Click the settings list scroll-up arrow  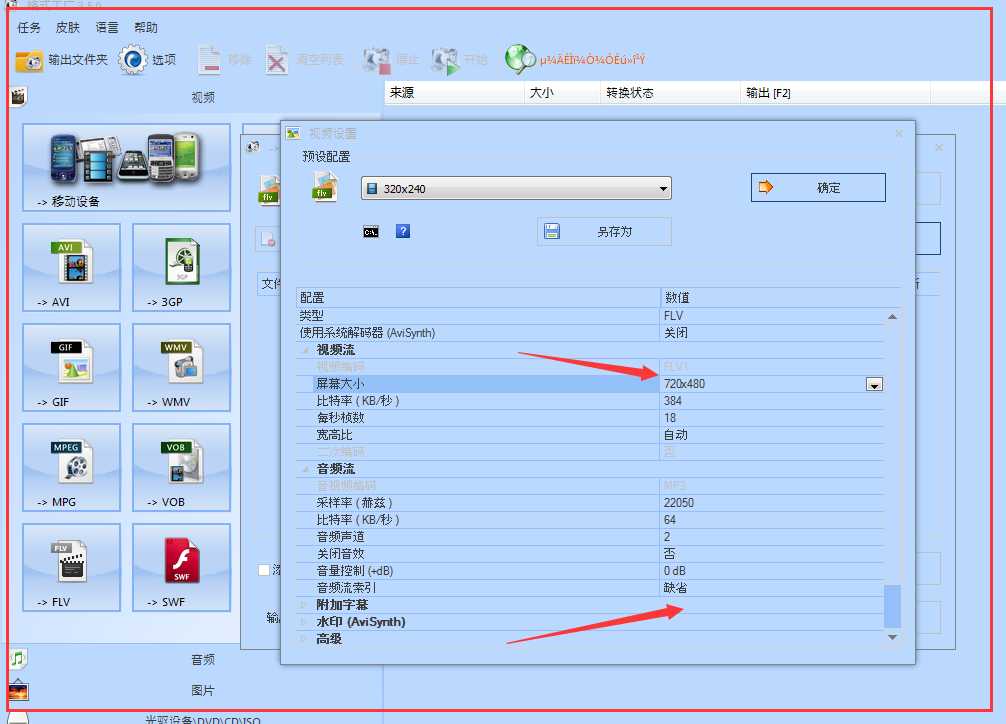[x=892, y=316]
